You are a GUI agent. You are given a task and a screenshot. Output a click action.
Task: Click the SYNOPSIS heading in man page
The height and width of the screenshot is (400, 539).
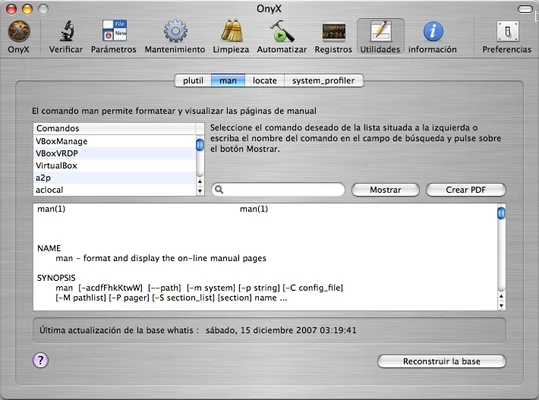tap(56, 278)
